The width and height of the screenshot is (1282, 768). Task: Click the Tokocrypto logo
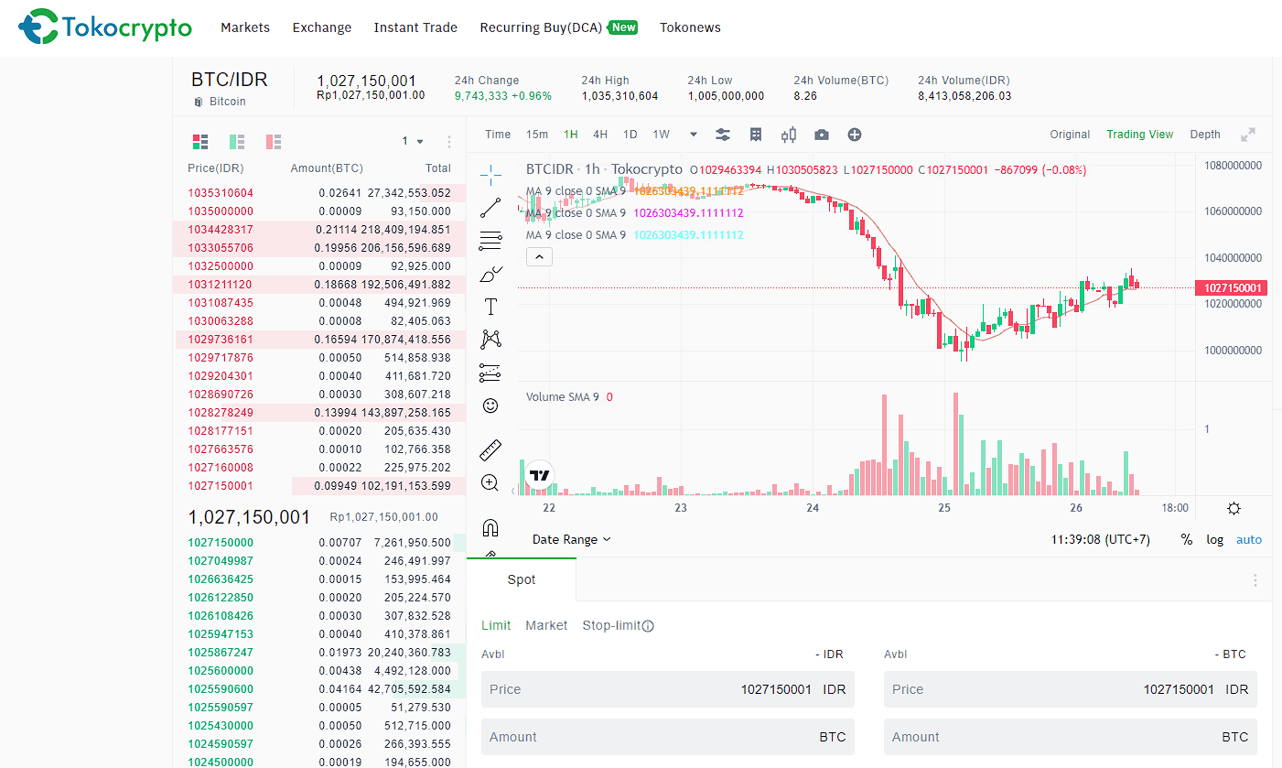105,27
